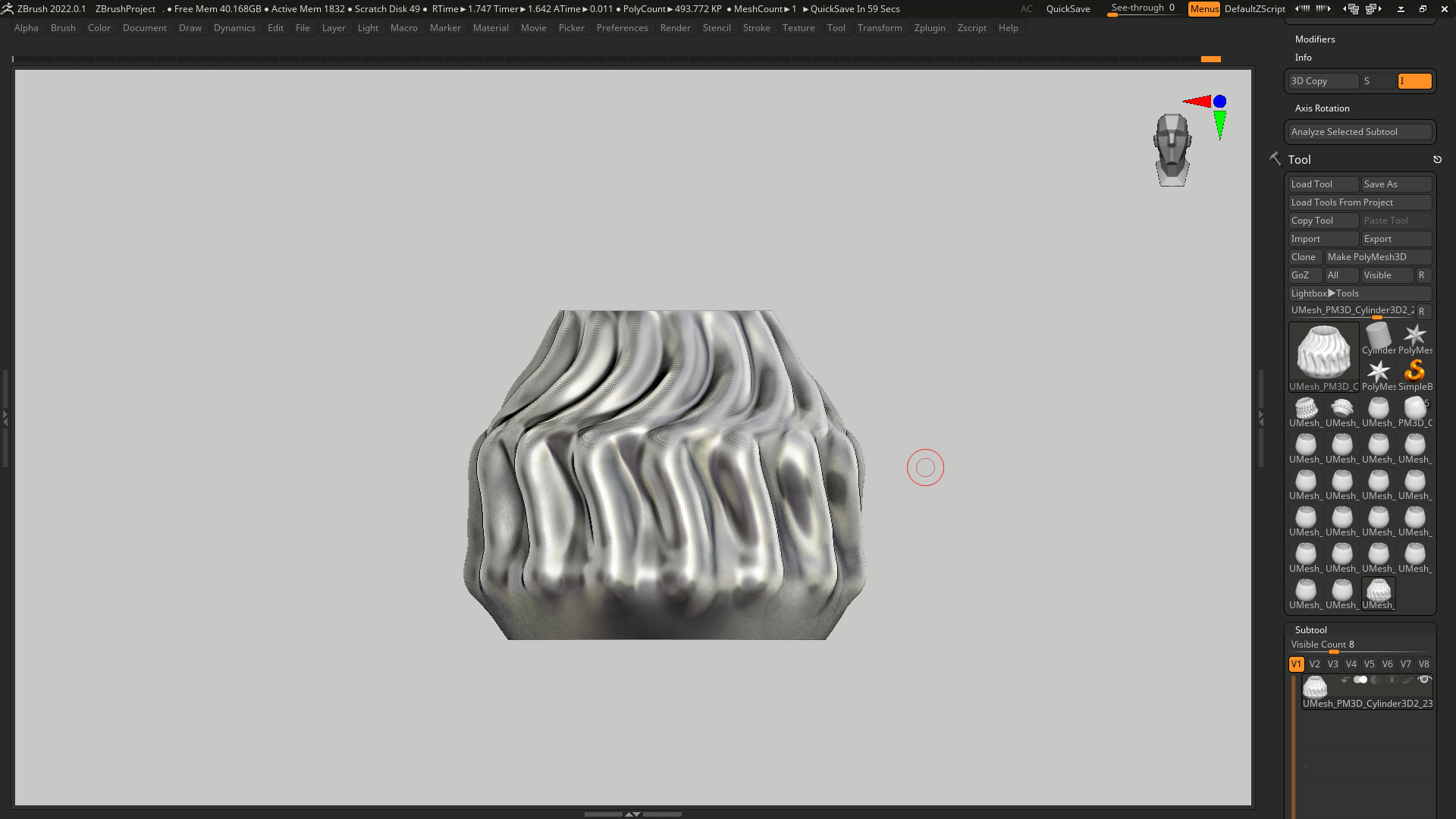
Task: Expand the Modifiers section
Action: point(1315,39)
